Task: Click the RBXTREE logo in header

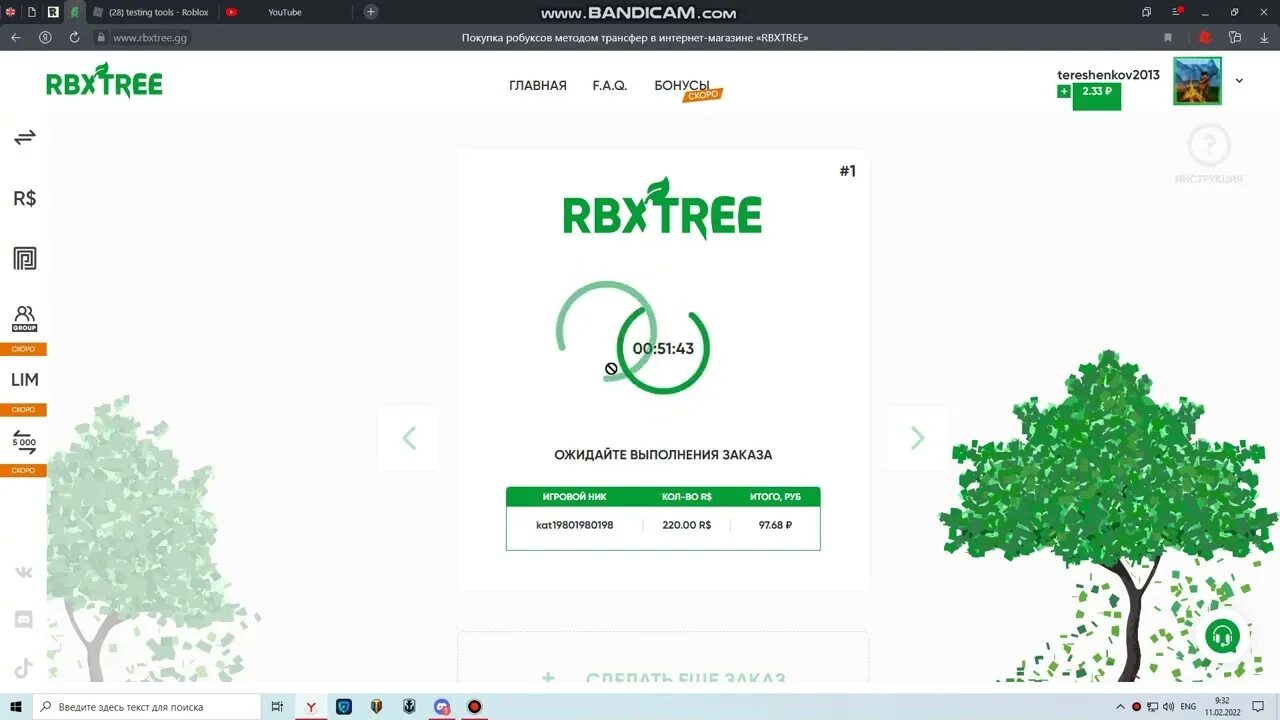Action: [104, 81]
